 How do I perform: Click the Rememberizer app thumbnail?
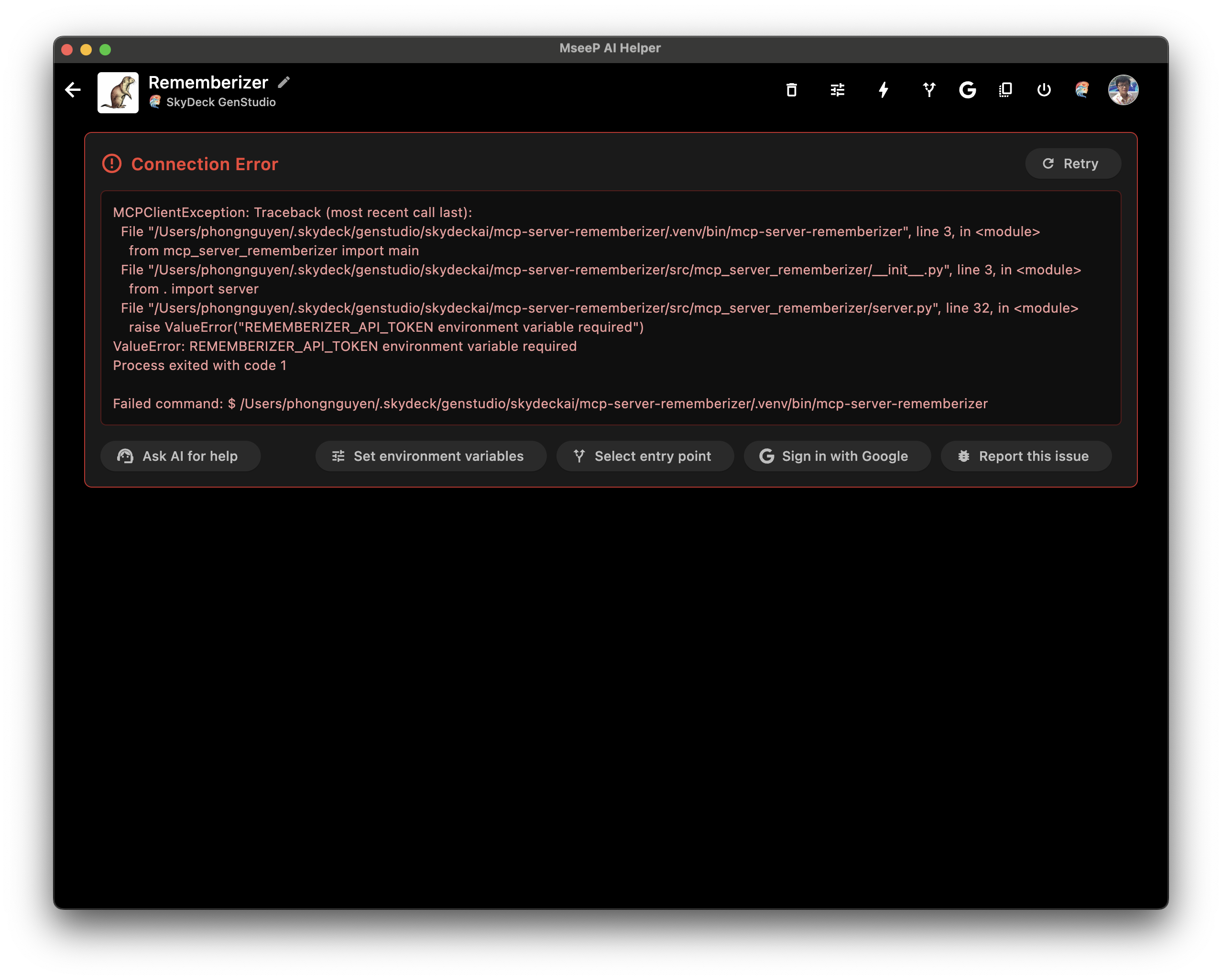click(x=118, y=92)
